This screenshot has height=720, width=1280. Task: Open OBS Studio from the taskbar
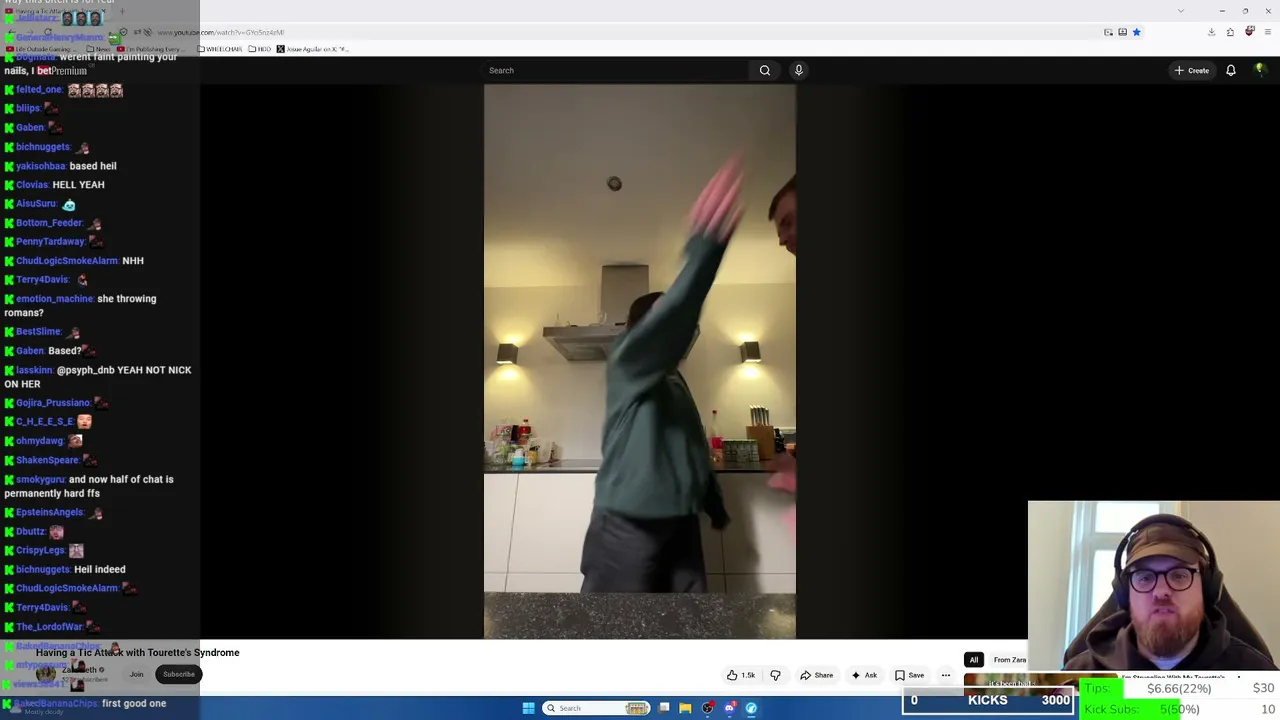point(708,708)
